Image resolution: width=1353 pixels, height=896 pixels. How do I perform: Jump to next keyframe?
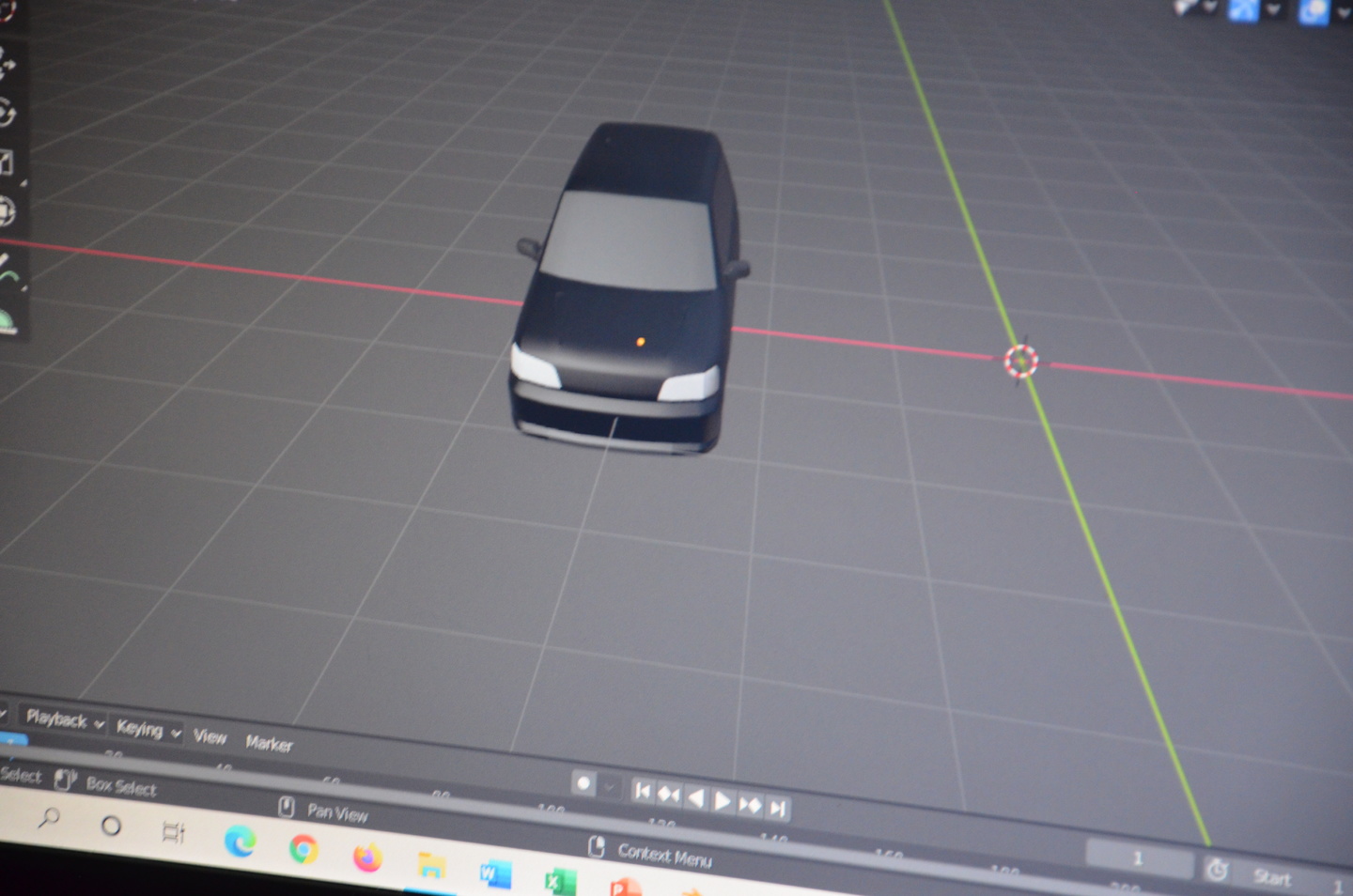(750, 804)
